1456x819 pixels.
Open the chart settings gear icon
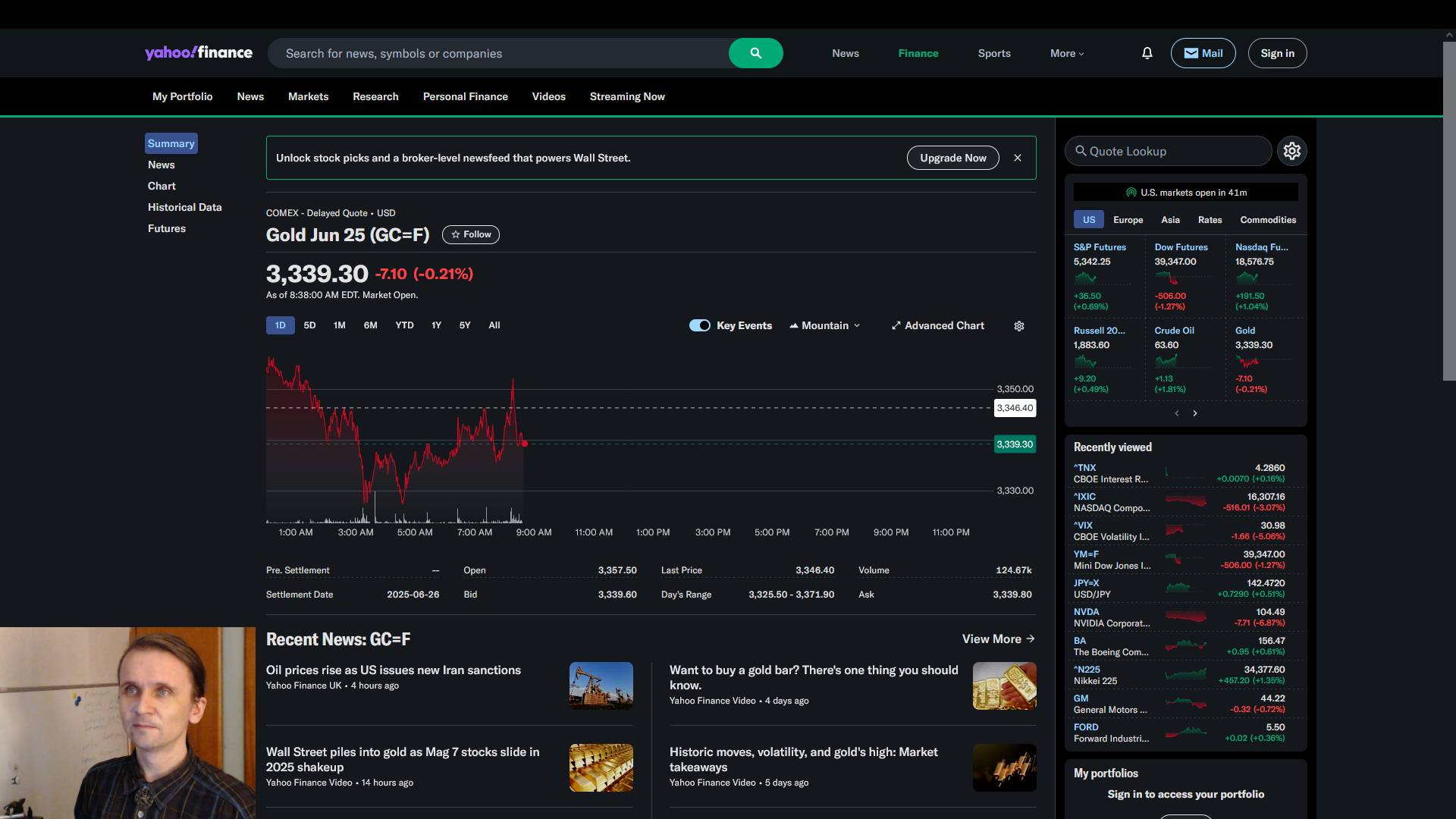pos(1018,326)
